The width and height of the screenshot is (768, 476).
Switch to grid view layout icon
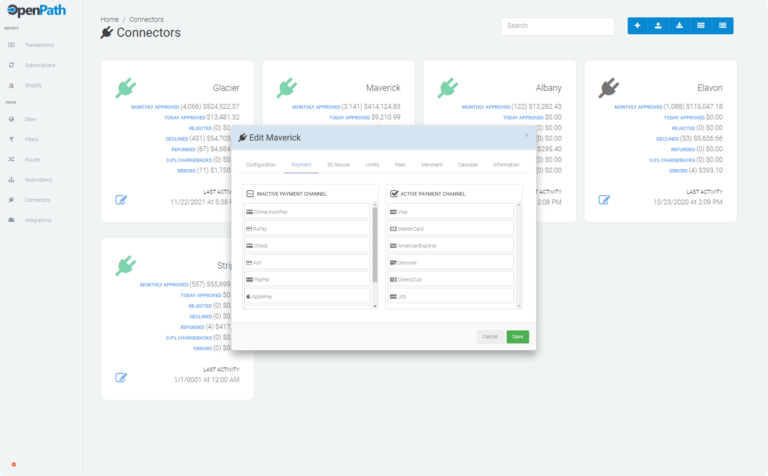coord(700,26)
